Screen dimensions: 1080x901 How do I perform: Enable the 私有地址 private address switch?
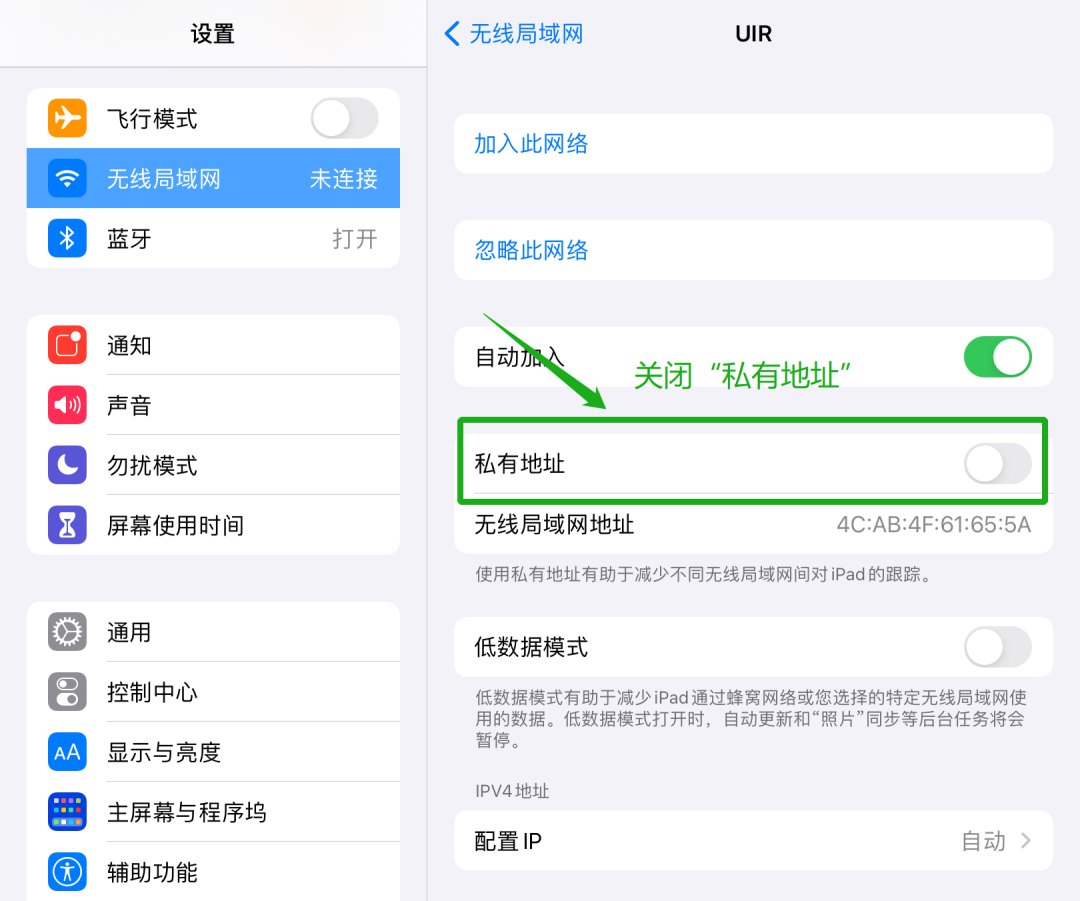click(997, 464)
